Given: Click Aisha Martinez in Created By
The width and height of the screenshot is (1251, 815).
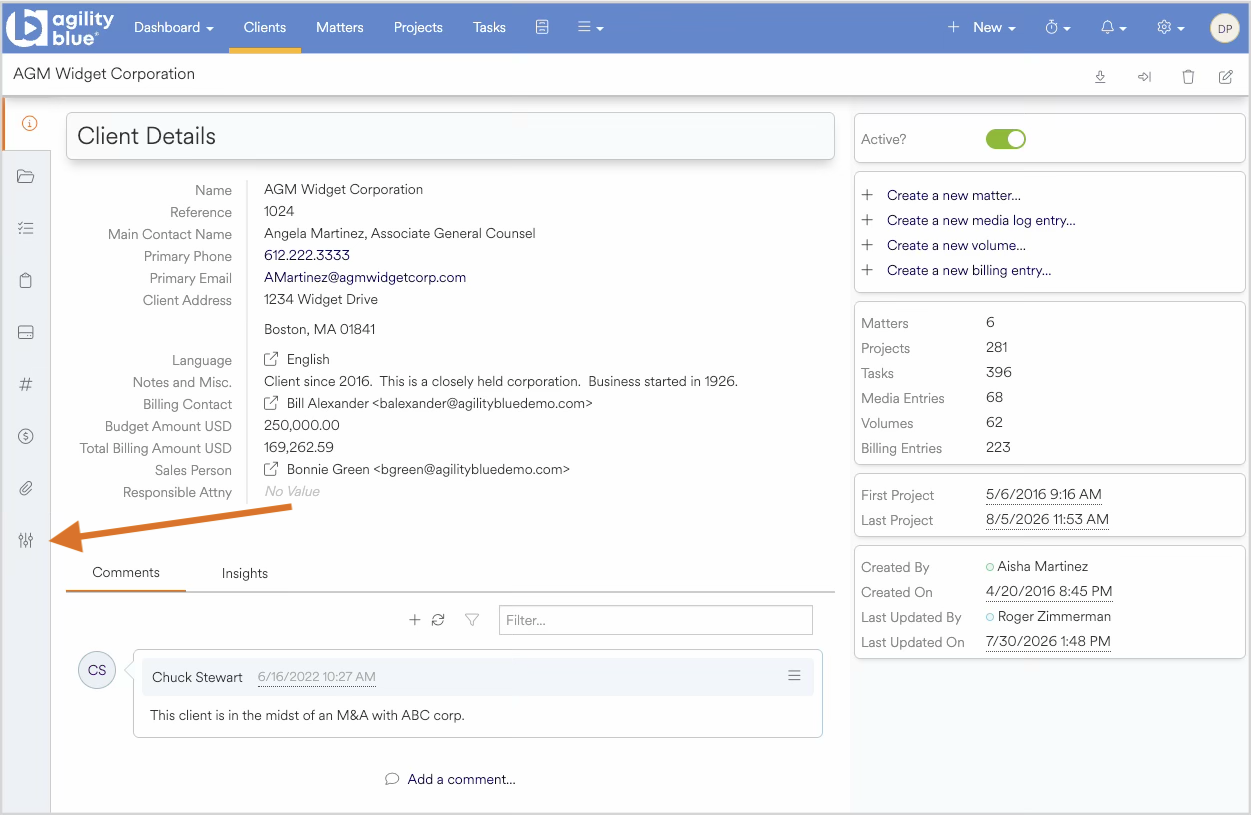Looking at the screenshot, I should point(1042,566).
